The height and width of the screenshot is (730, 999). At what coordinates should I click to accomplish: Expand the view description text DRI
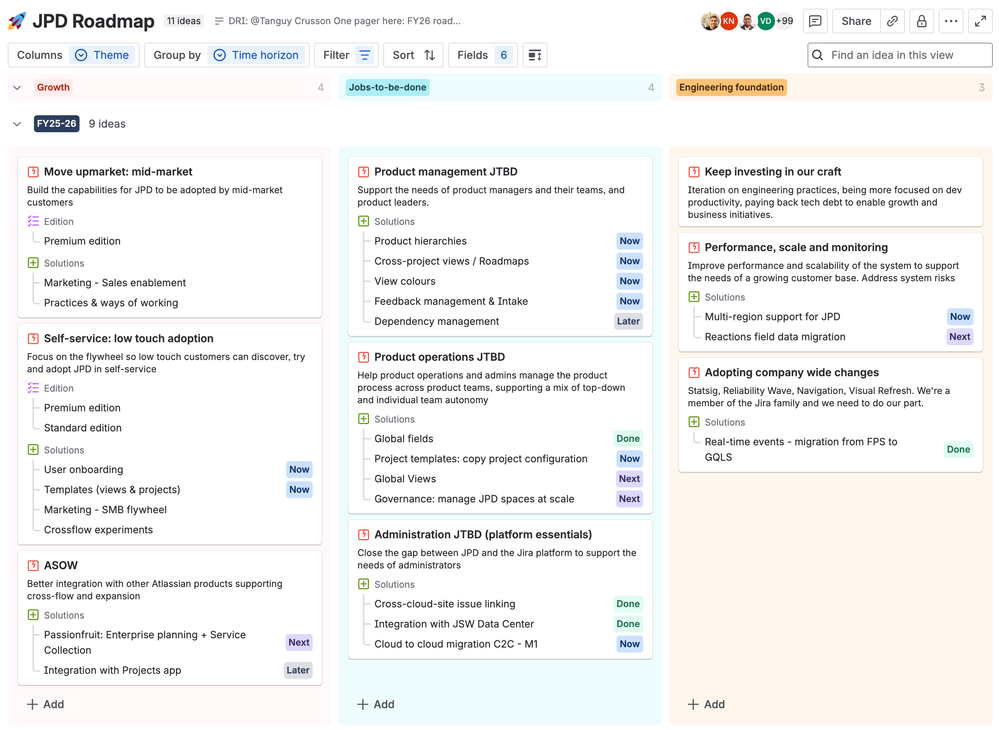[x=338, y=21]
